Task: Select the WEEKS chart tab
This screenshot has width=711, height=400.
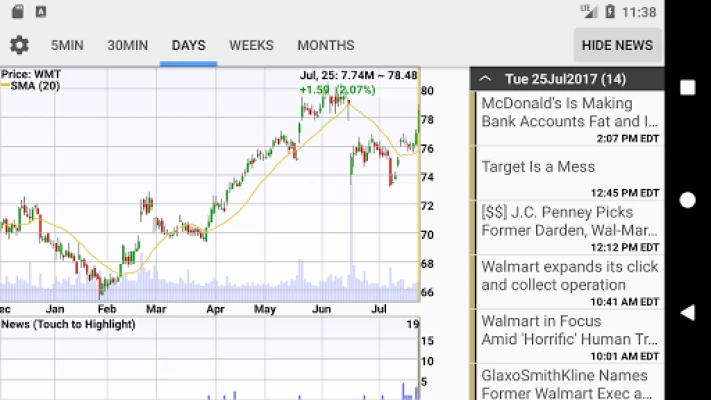Action: [x=251, y=45]
